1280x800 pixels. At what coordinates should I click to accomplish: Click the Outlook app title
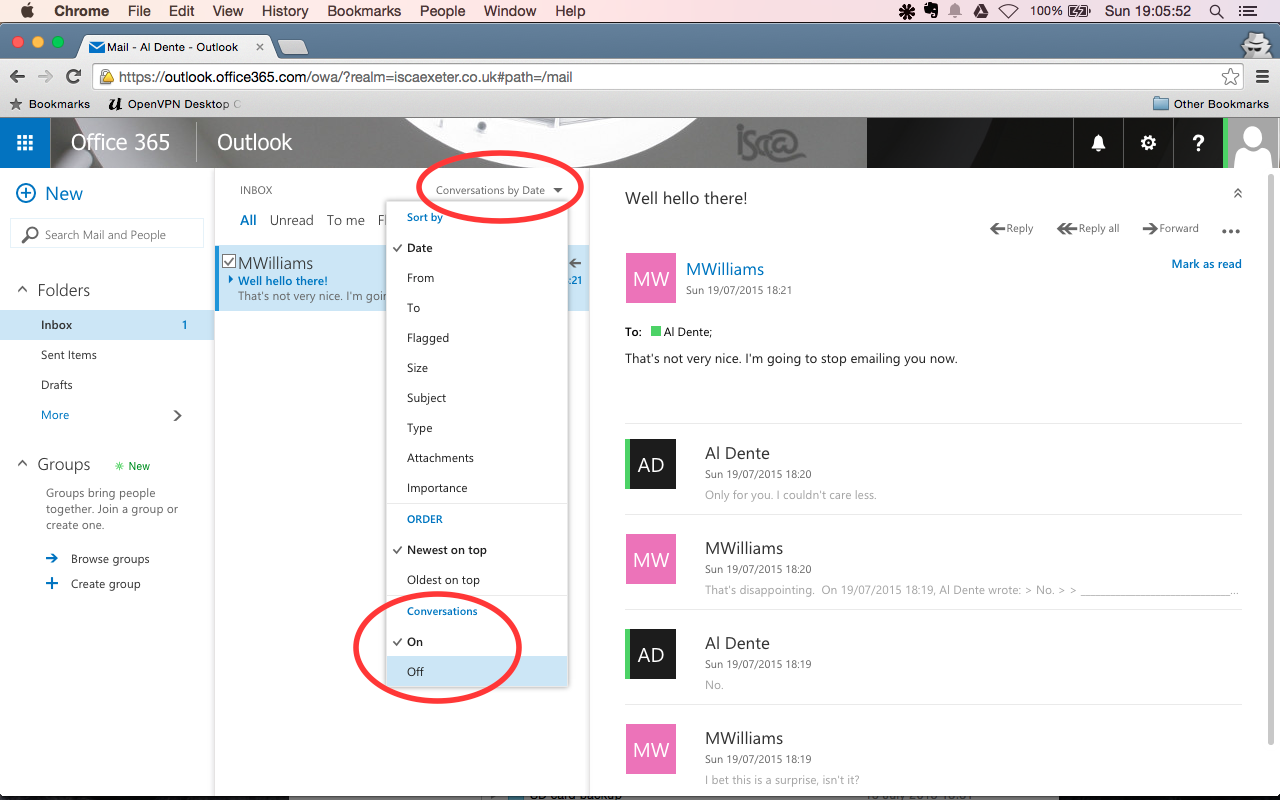coord(254,143)
